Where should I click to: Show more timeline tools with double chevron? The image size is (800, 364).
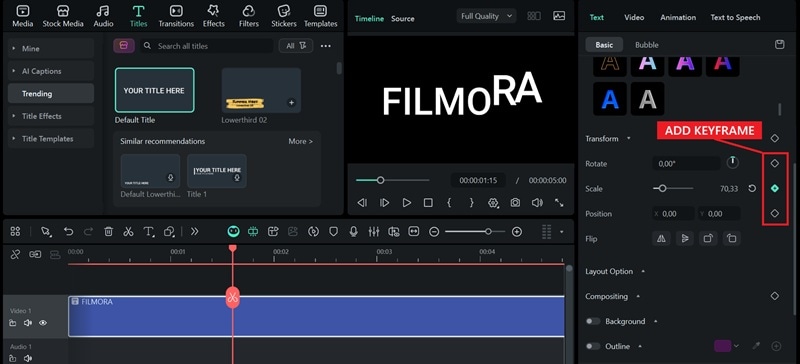(194, 232)
